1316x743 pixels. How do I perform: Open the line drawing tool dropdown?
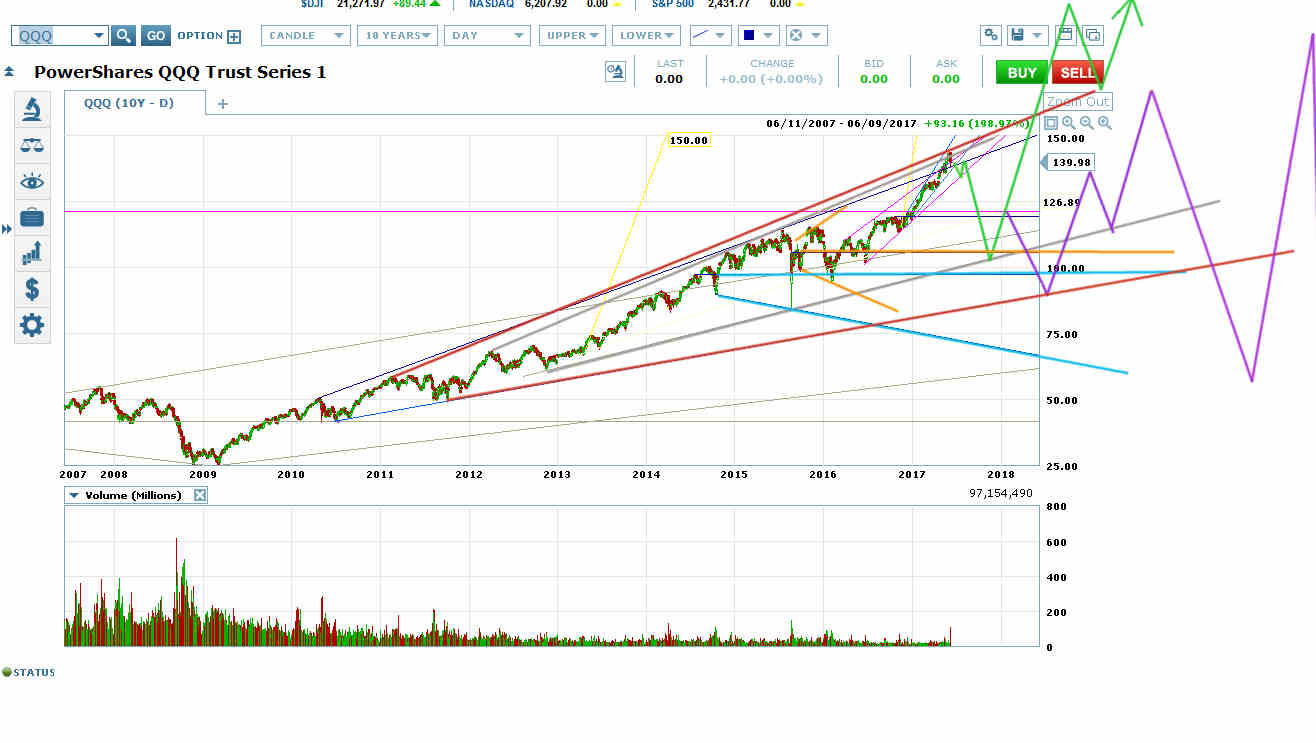(x=712, y=36)
